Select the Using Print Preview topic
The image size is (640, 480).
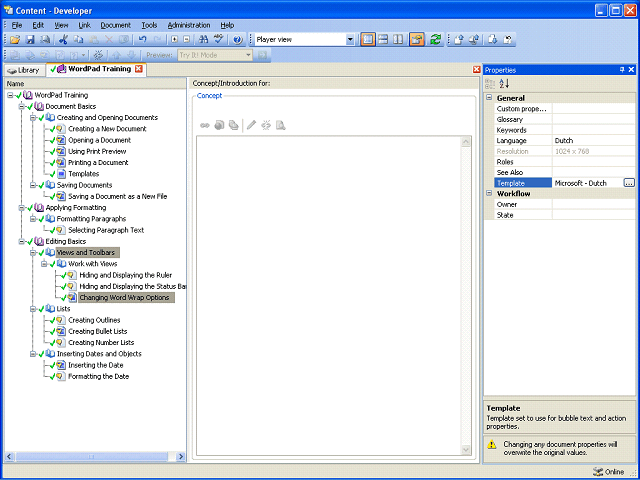pos(97,151)
